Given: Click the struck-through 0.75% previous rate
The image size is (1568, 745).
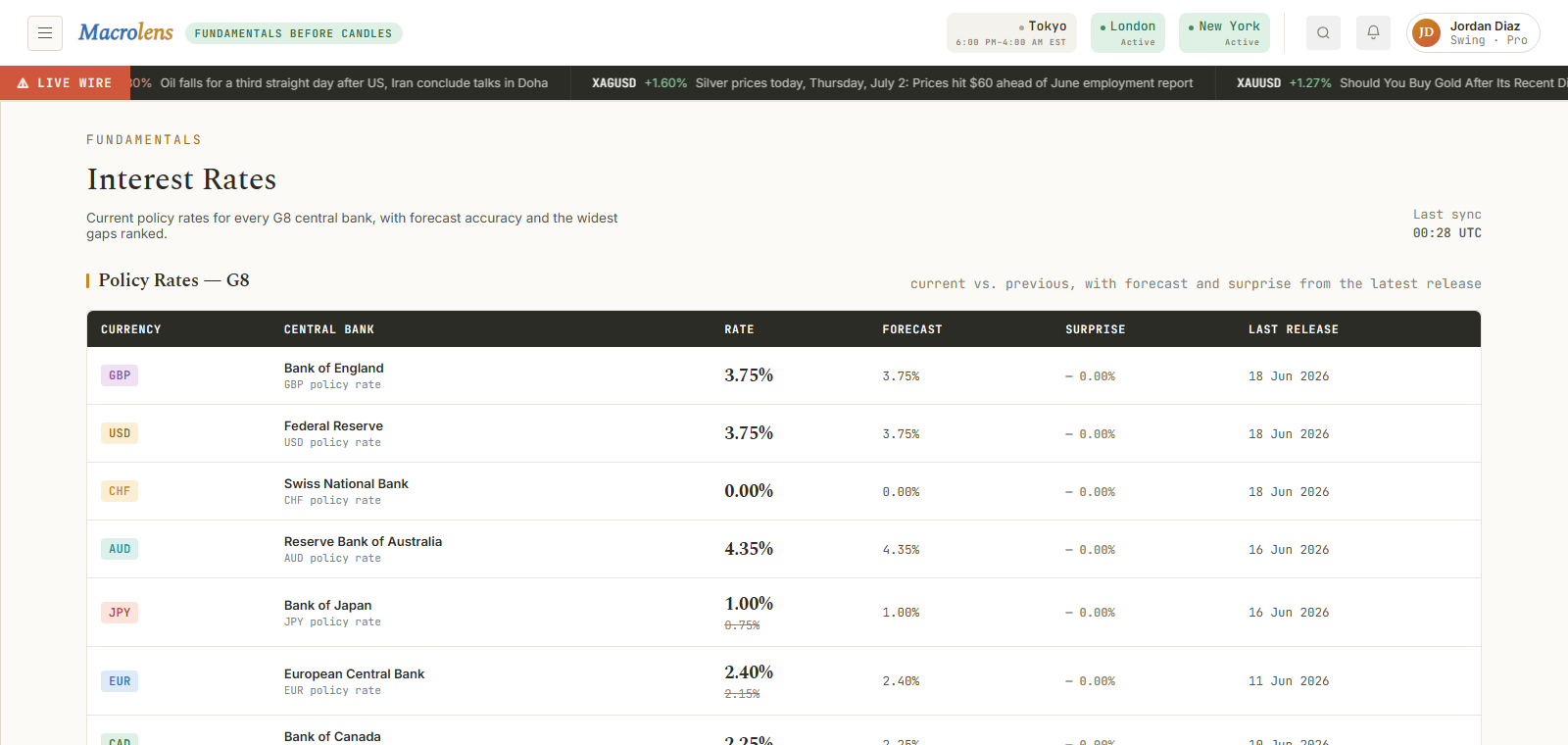Looking at the screenshot, I should tap(742, 625).
